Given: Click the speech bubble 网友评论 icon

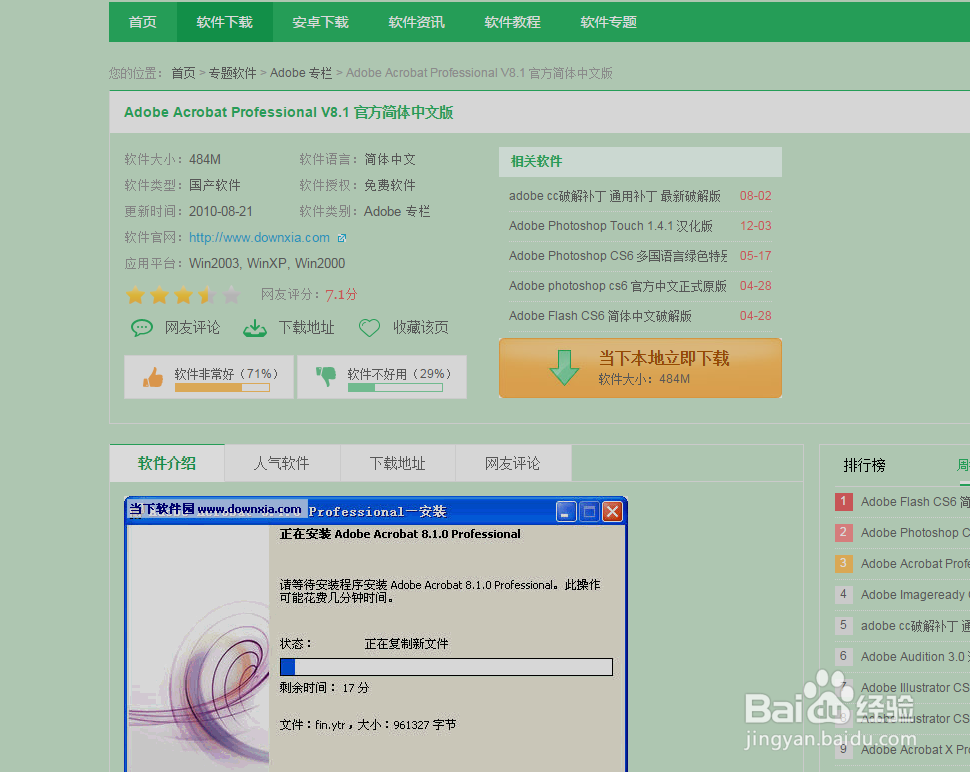Looking at the screenshot, I should click(x=142, y=327).
